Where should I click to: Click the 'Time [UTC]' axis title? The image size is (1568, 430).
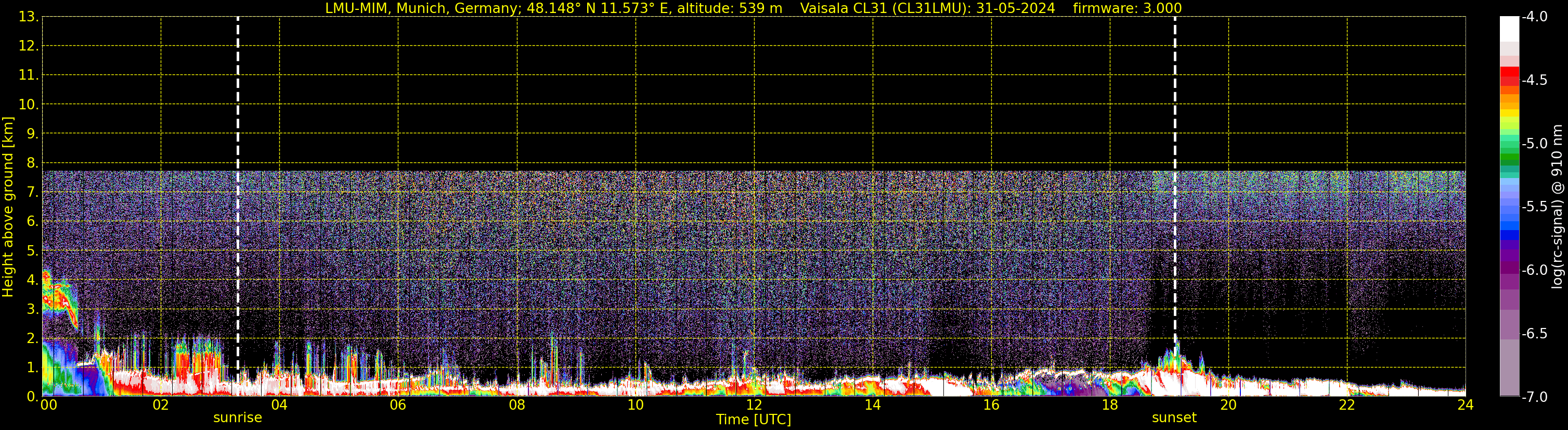click(x=754, y=420)
